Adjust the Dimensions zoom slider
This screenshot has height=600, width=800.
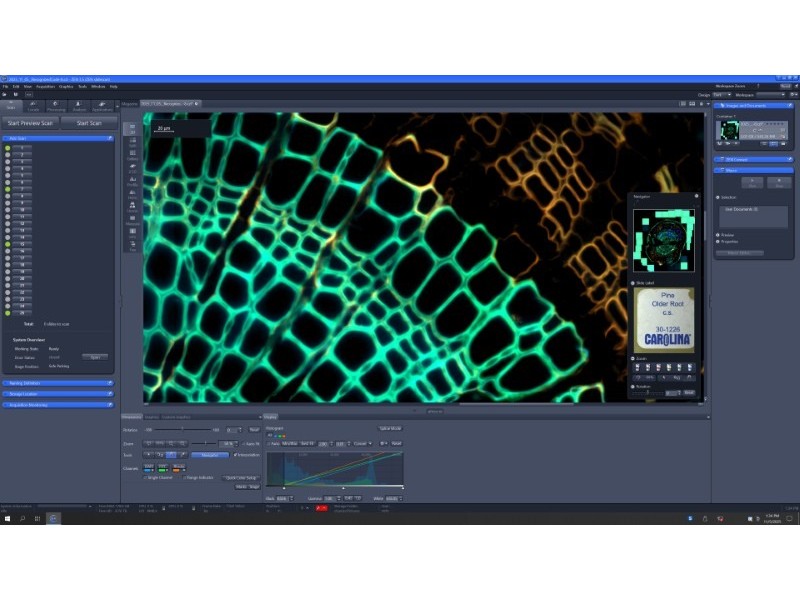(x=205, y=443)
